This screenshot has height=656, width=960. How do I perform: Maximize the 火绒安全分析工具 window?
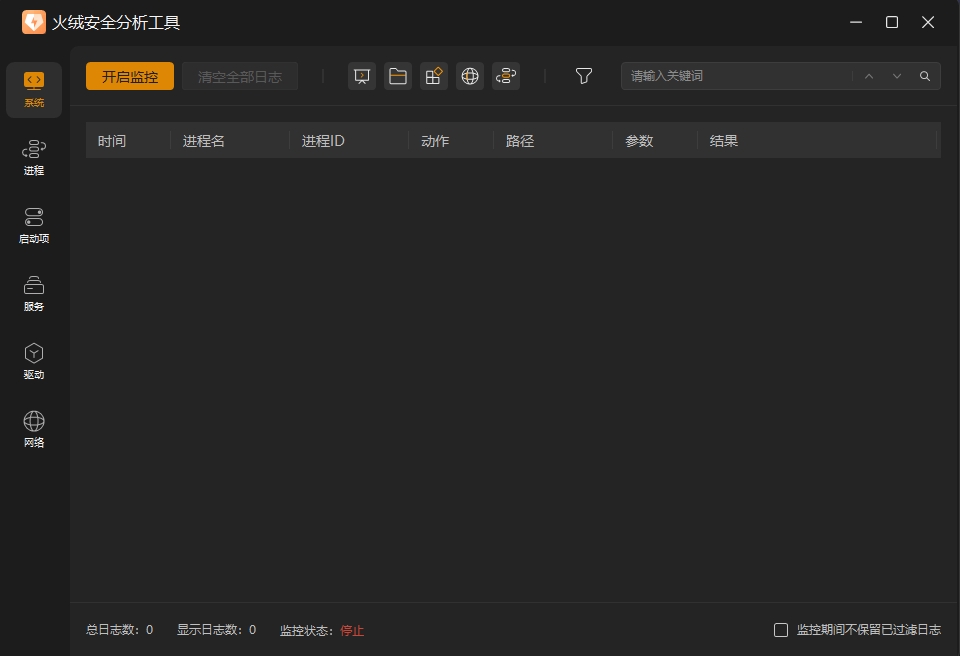892,22
